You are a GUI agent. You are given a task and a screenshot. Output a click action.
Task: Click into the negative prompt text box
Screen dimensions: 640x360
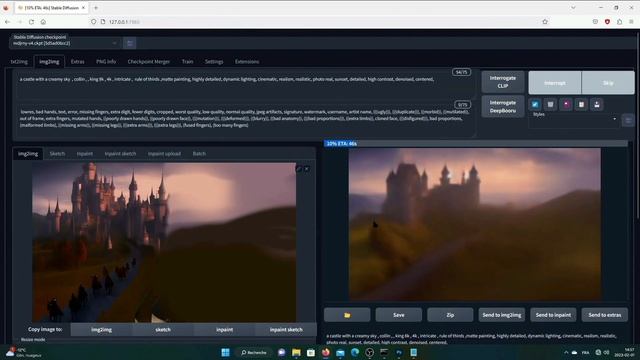tap(245, 119)
